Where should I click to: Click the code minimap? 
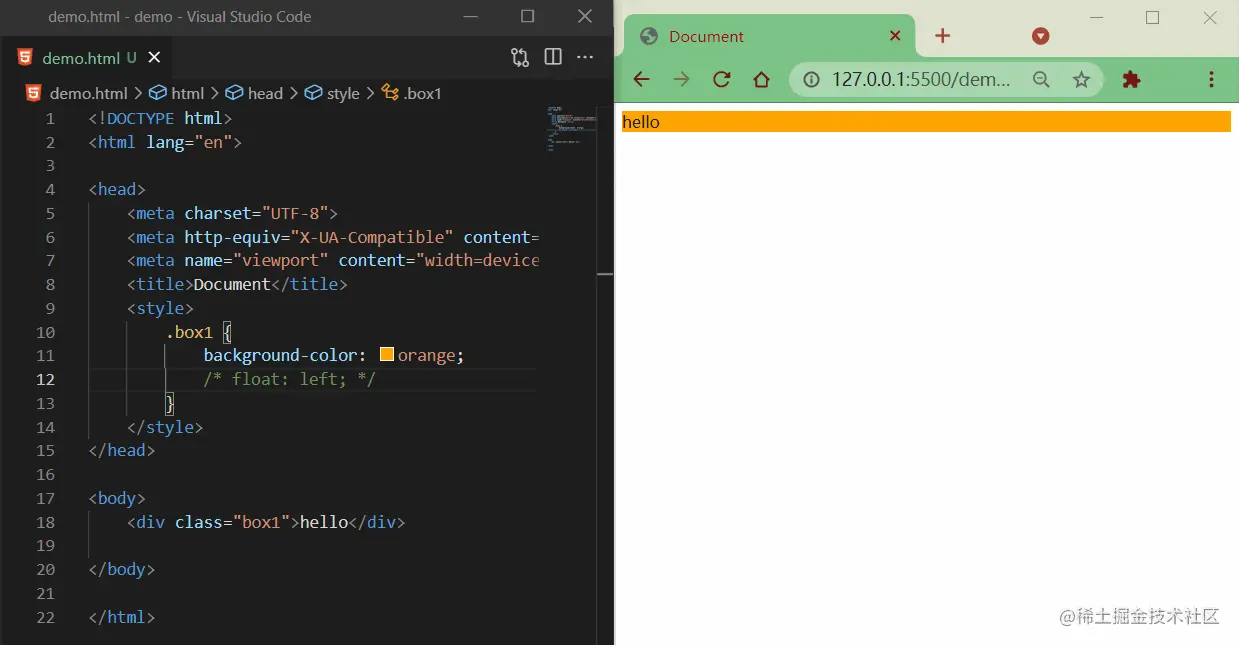point(571,128)
